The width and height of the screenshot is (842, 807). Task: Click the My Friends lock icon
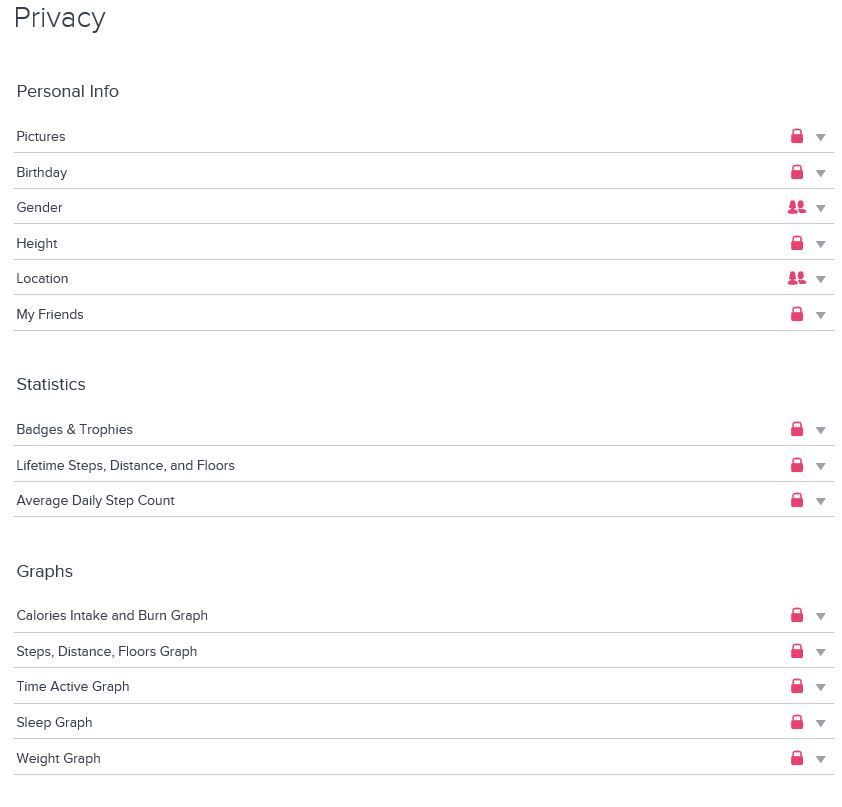[797, 314]
